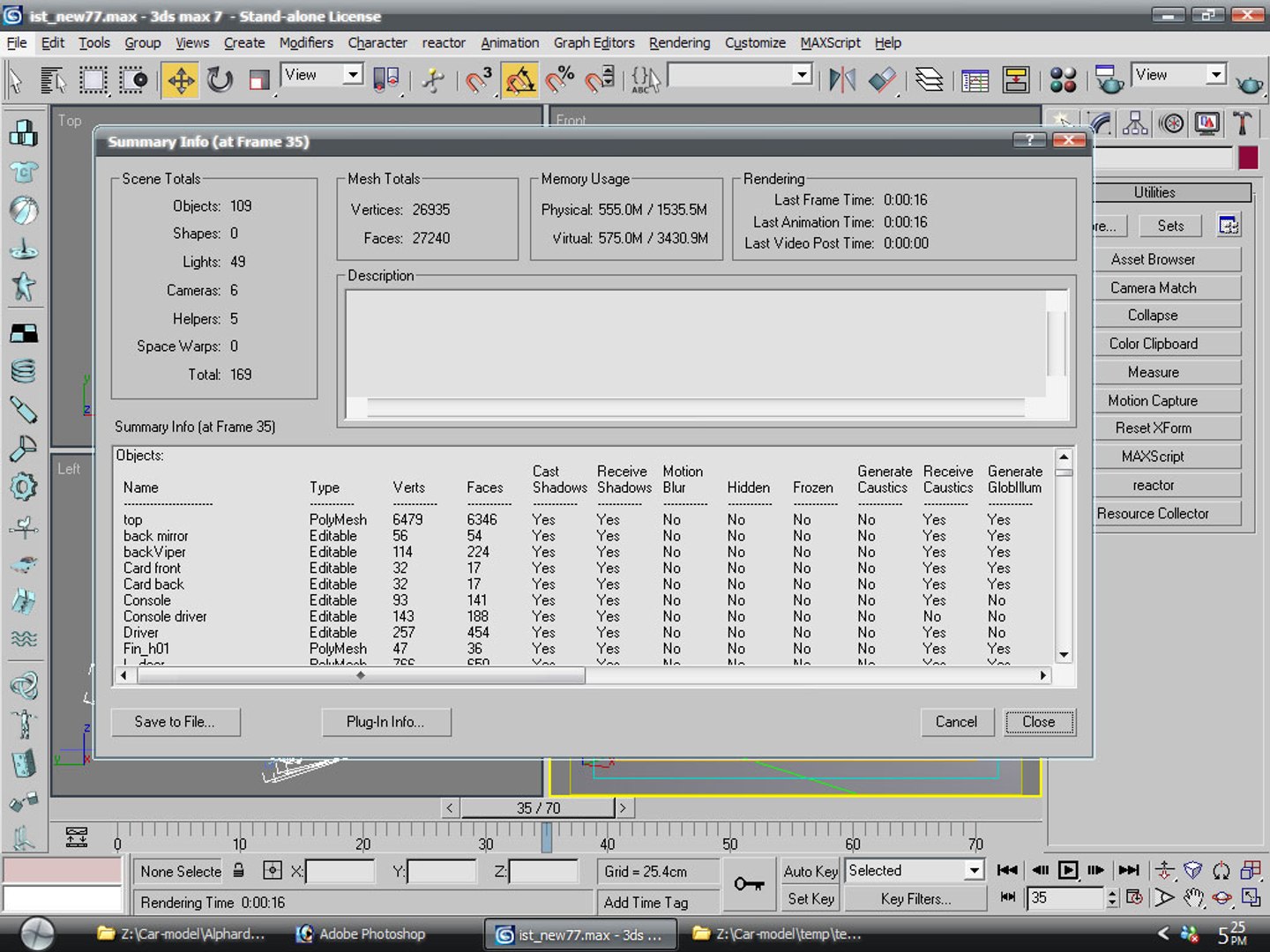
Task: Click the crimson object color swatch
Action: pos(1248,158)
